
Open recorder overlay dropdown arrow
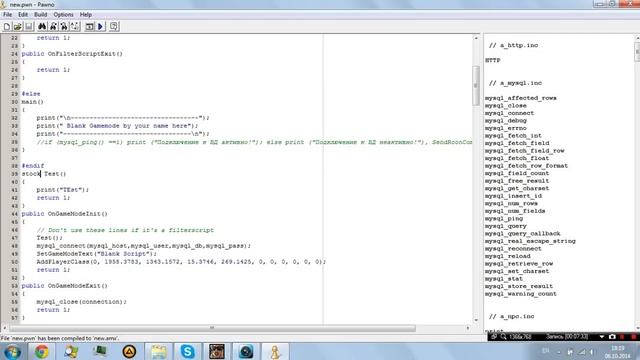[602, 337]
